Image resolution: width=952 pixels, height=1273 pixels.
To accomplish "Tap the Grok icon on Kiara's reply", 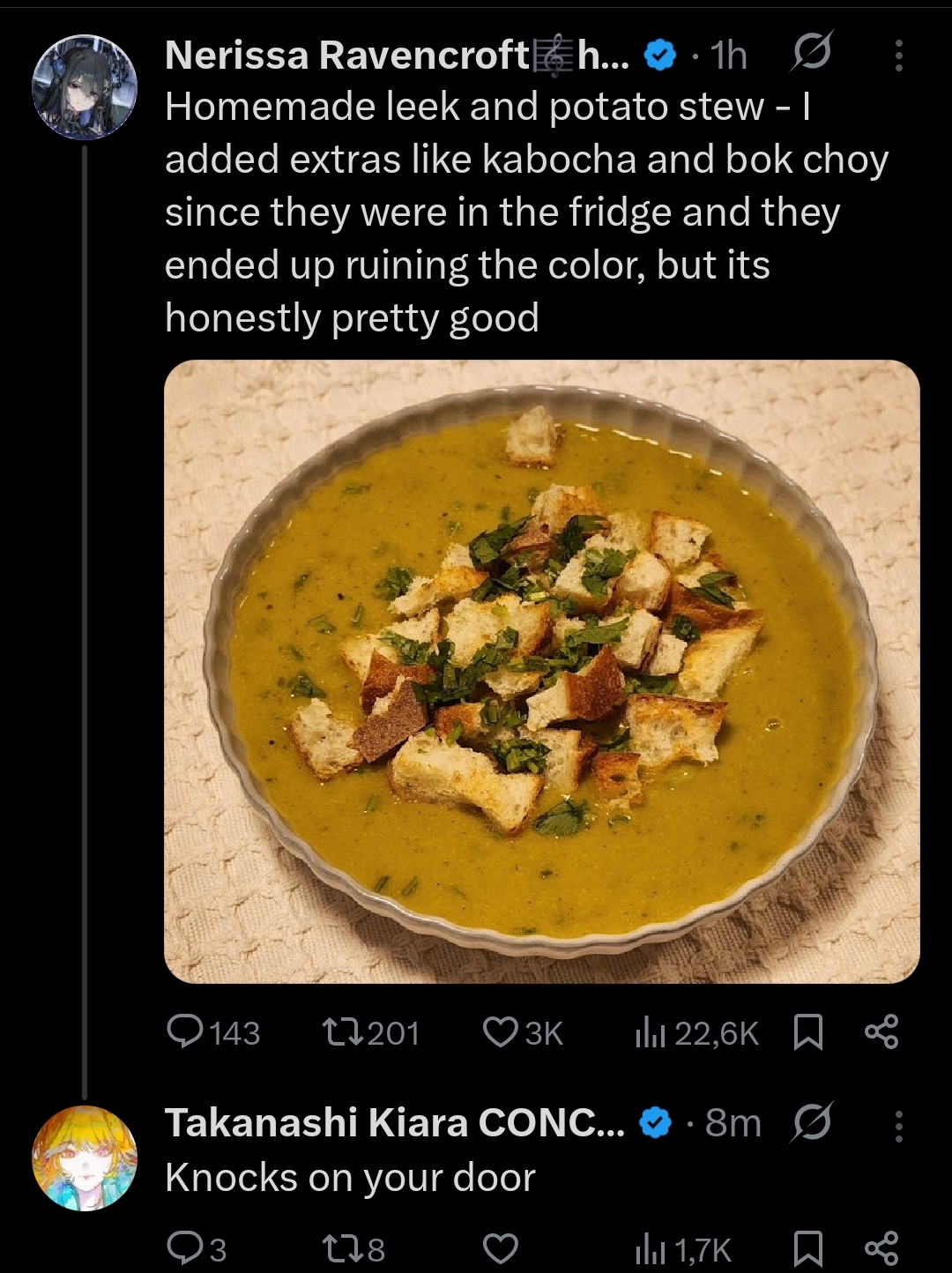I will tap(810, 1123).
